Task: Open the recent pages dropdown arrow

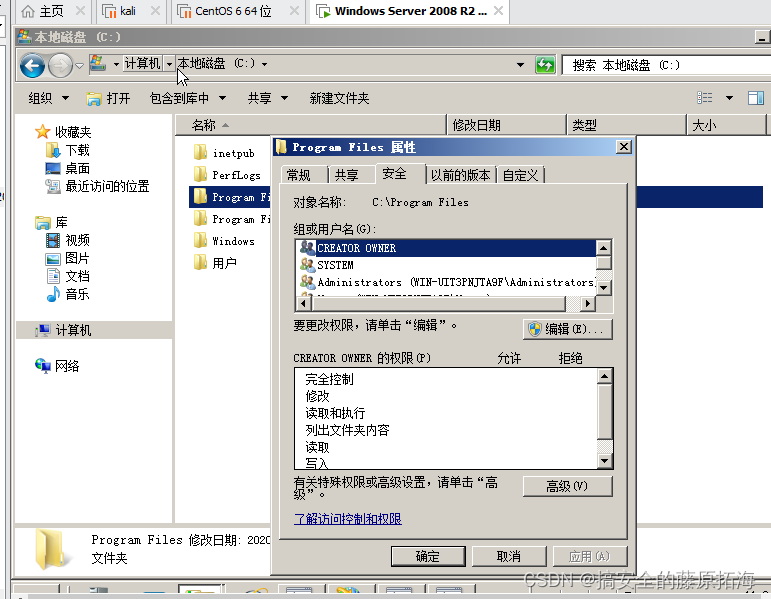Action: [x=79, y=65]
